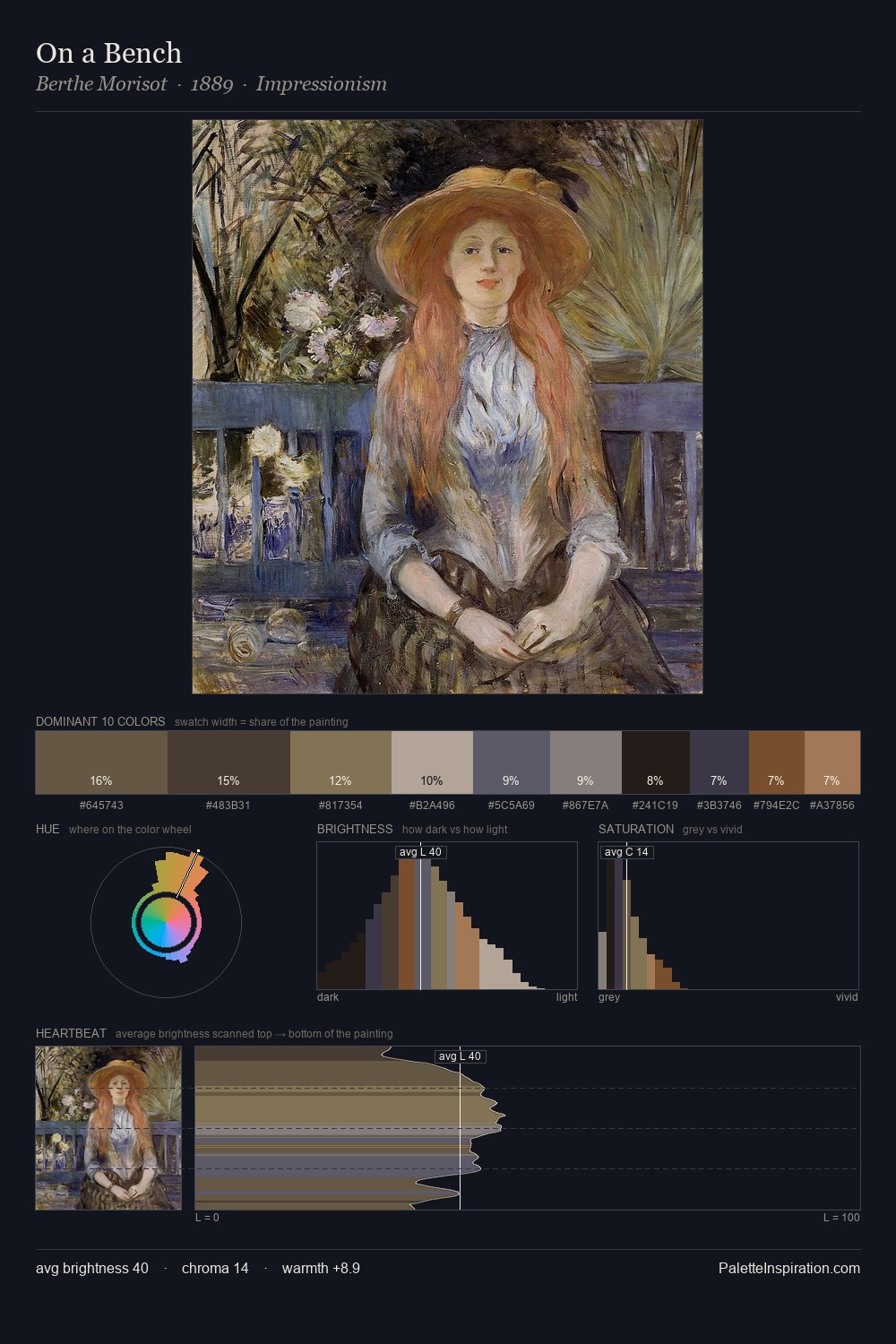
Task: Pick the #3B3746 dark violet swatch
Action: (719, 762)
